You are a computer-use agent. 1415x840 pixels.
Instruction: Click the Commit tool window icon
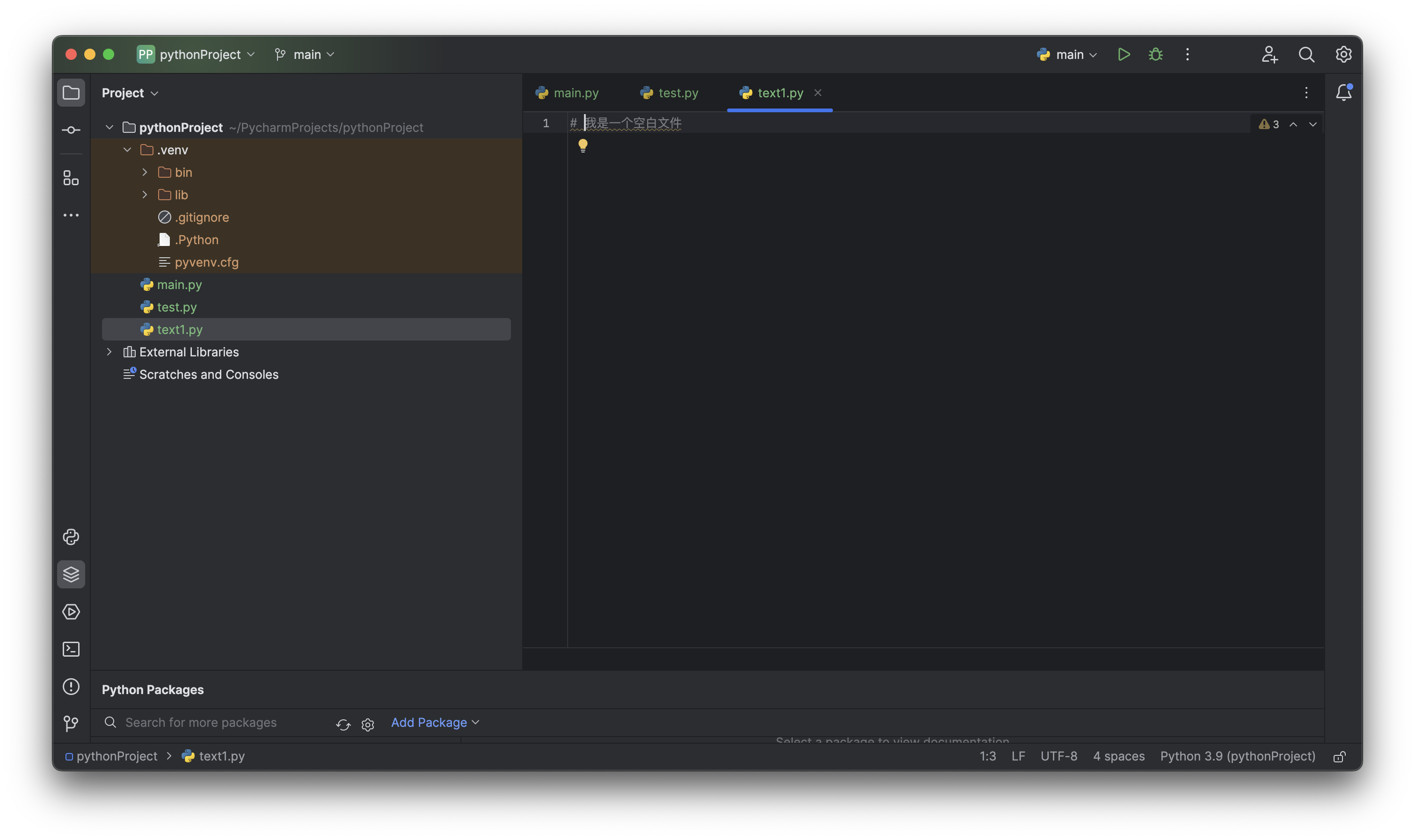pyautogui.click(x=71, y=130)
